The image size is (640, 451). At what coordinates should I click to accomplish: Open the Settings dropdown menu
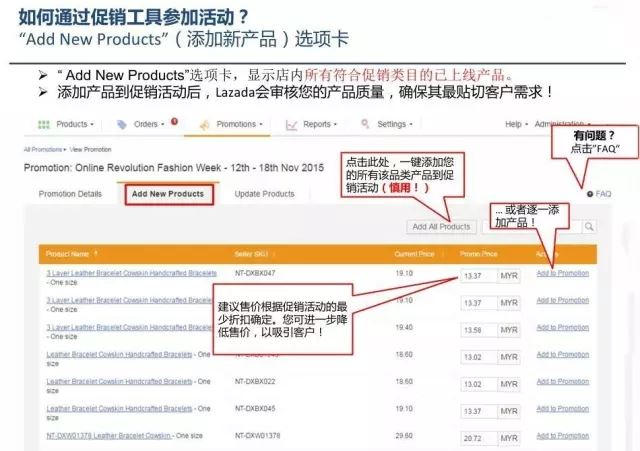point(395,124)
